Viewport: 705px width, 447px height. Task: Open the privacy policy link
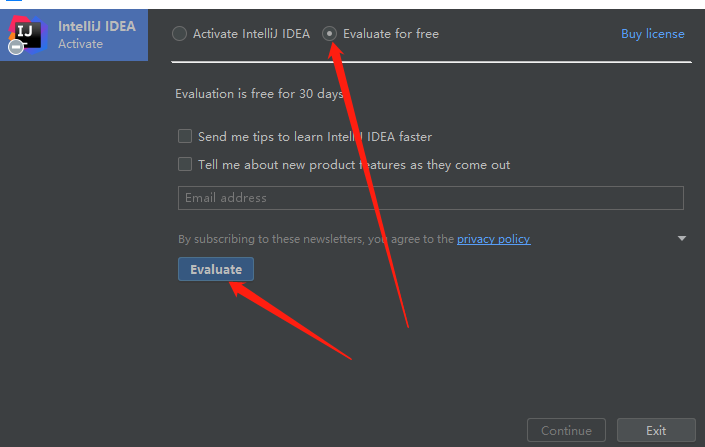tap(494, 239)
